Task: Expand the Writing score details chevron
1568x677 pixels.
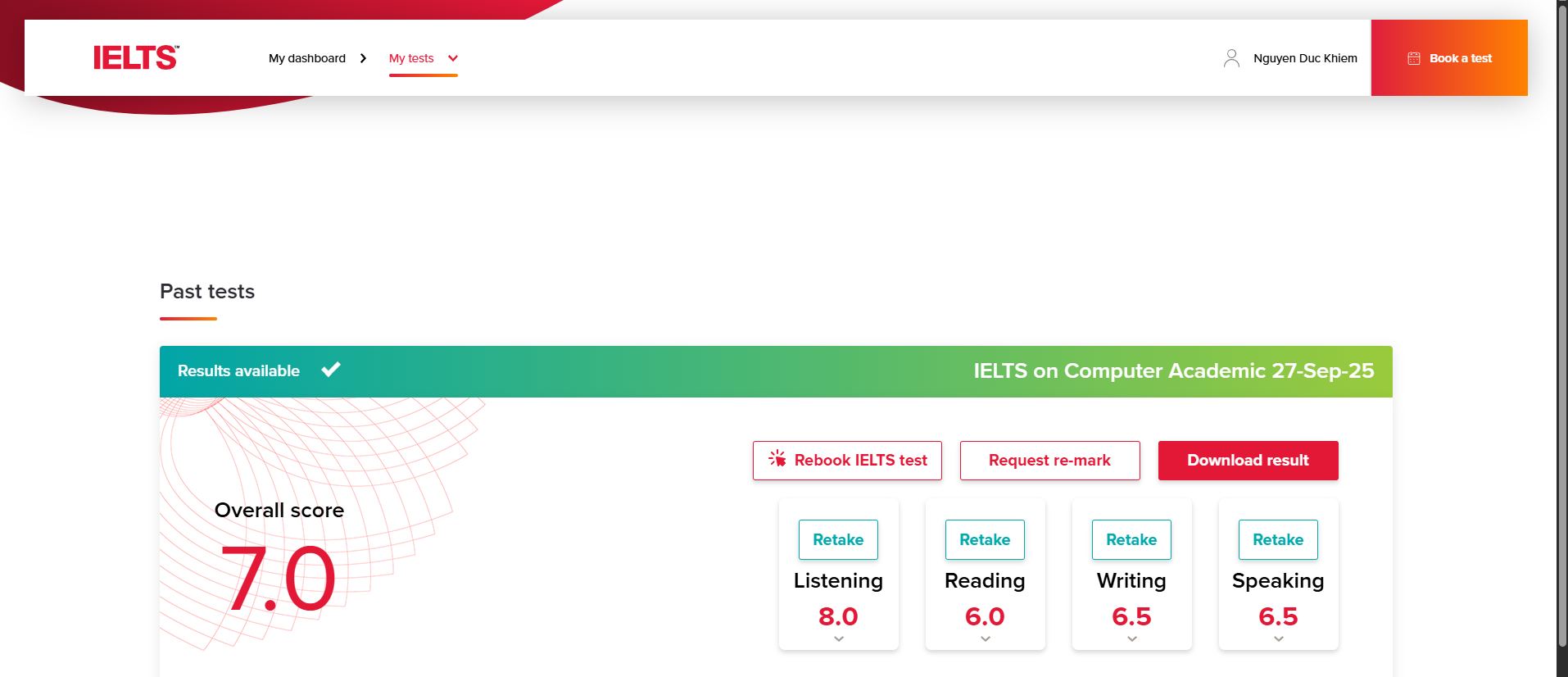Action: point(1131,639)
